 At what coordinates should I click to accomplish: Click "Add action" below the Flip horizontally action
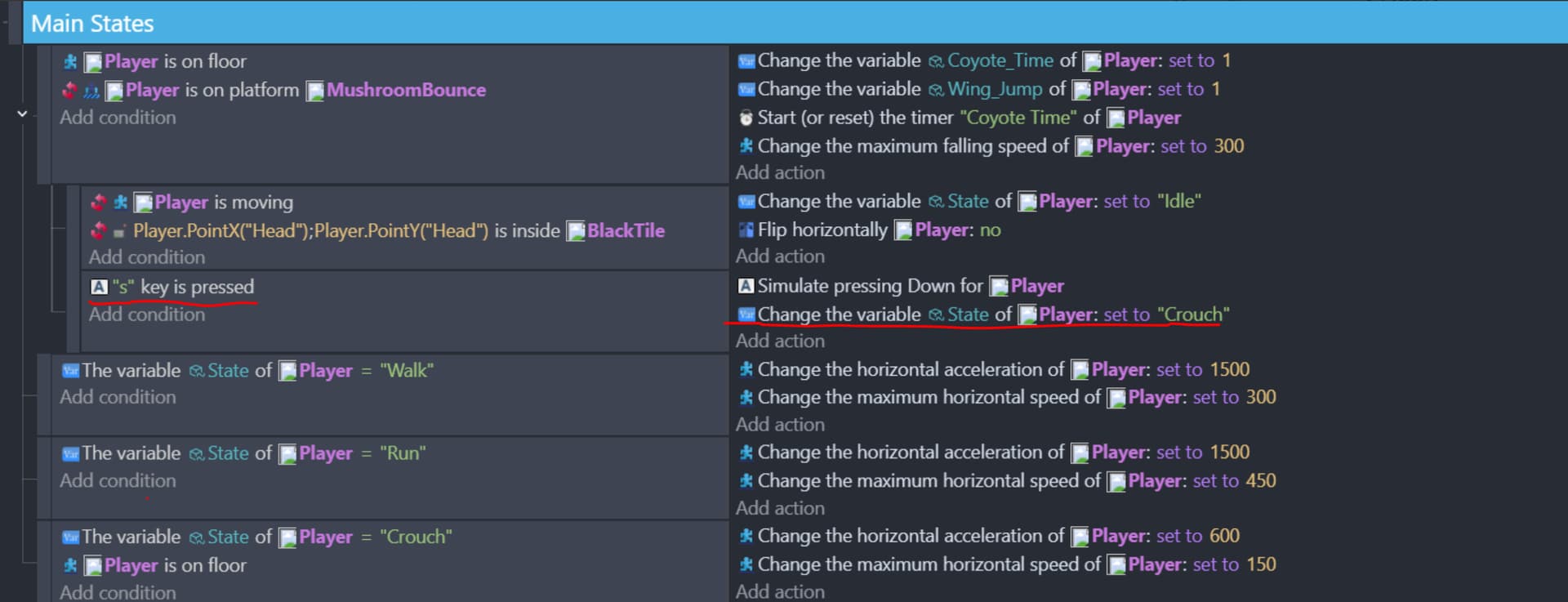[780, 256]
